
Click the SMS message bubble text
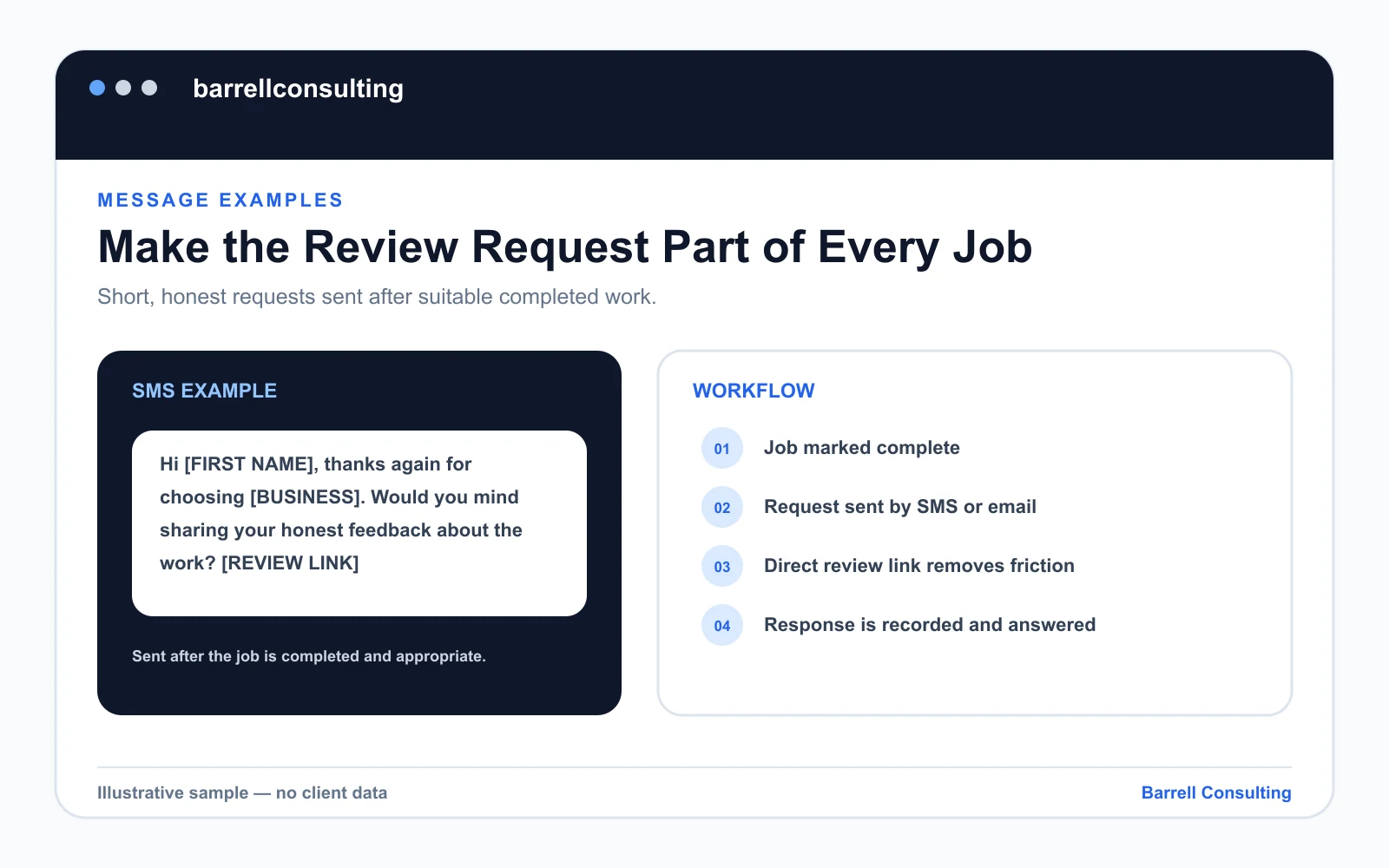[341, 513]
